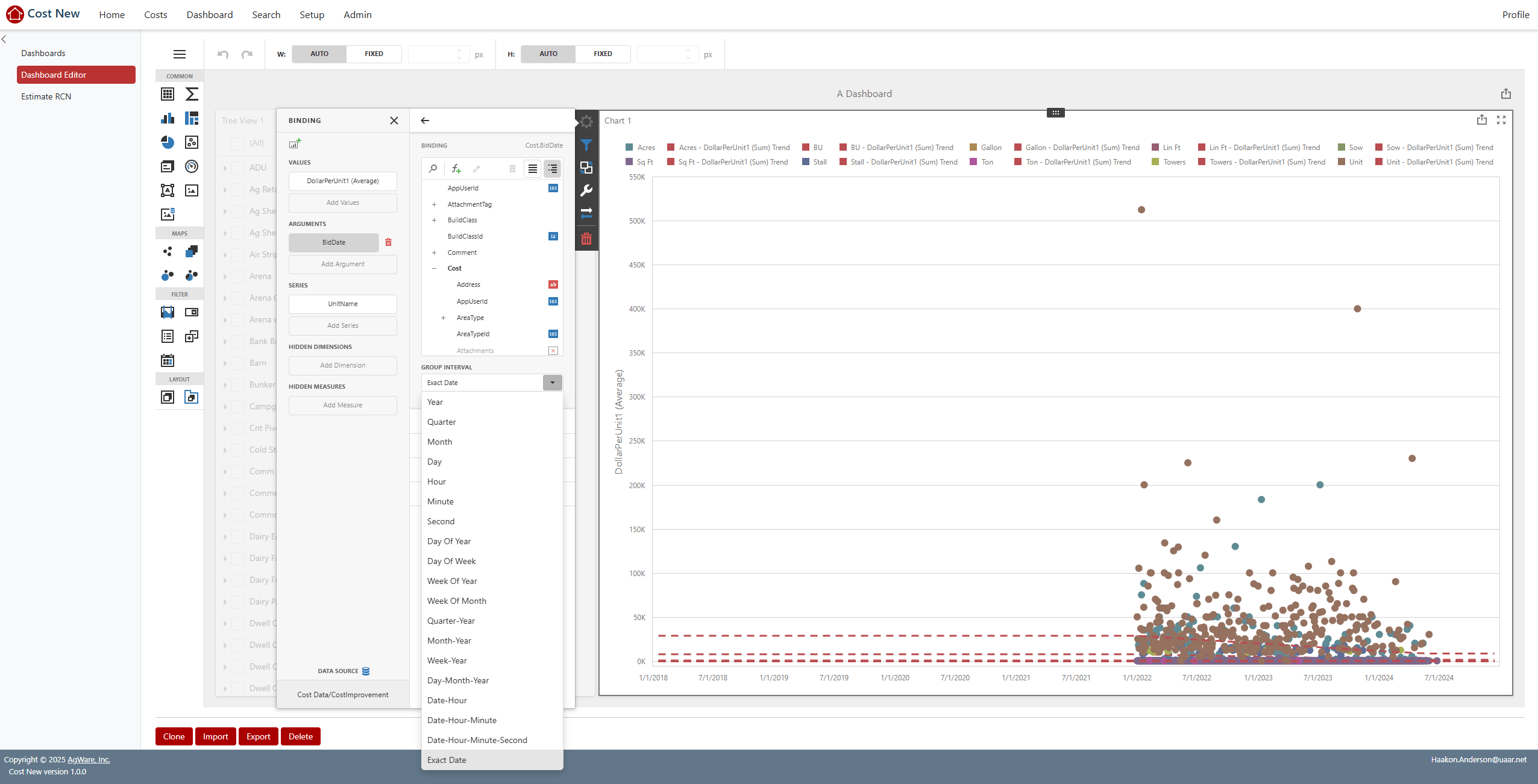Select the Date Filter widget
This screenshot has width=1538, height=784.
coord(168,360)
